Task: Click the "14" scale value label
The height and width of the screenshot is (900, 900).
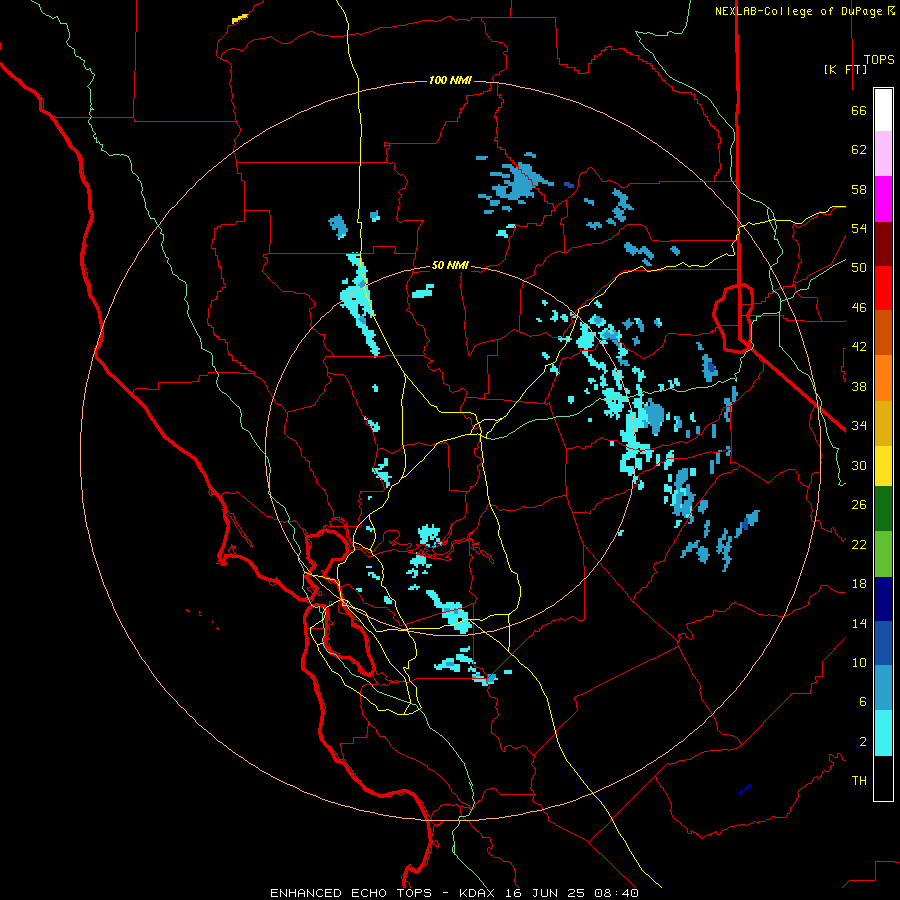Action: pyautogui.click(x=859, y=623)
